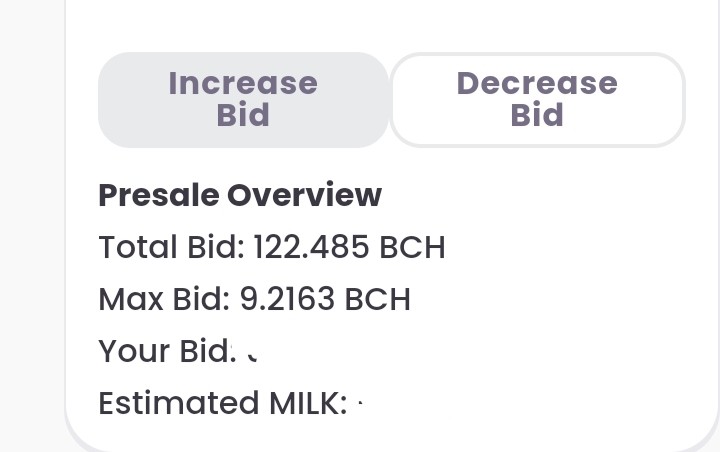Click the Estimated MILK label
Screen dimensions: 720x452
pyautogui.click(x=223, y=403)
